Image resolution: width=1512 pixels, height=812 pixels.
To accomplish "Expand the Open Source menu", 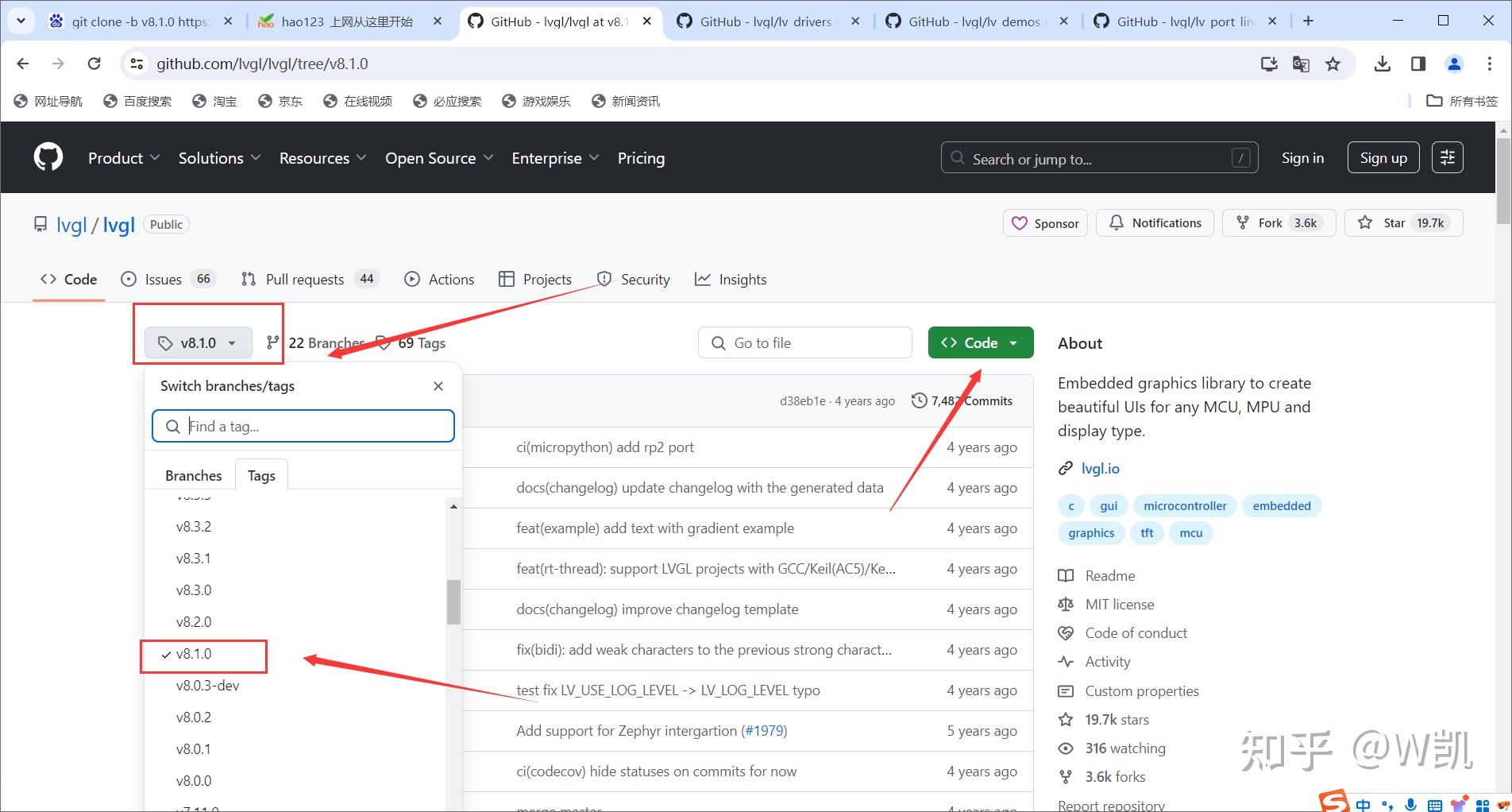I will click(x=439, y=158).
